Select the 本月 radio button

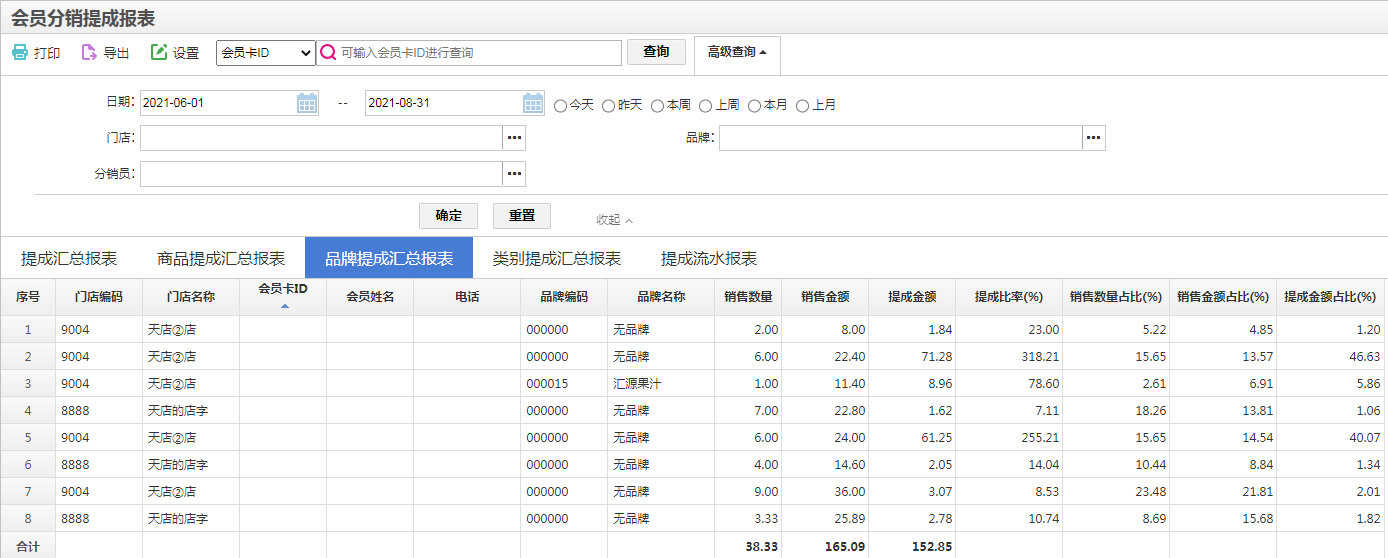(754, 105)
